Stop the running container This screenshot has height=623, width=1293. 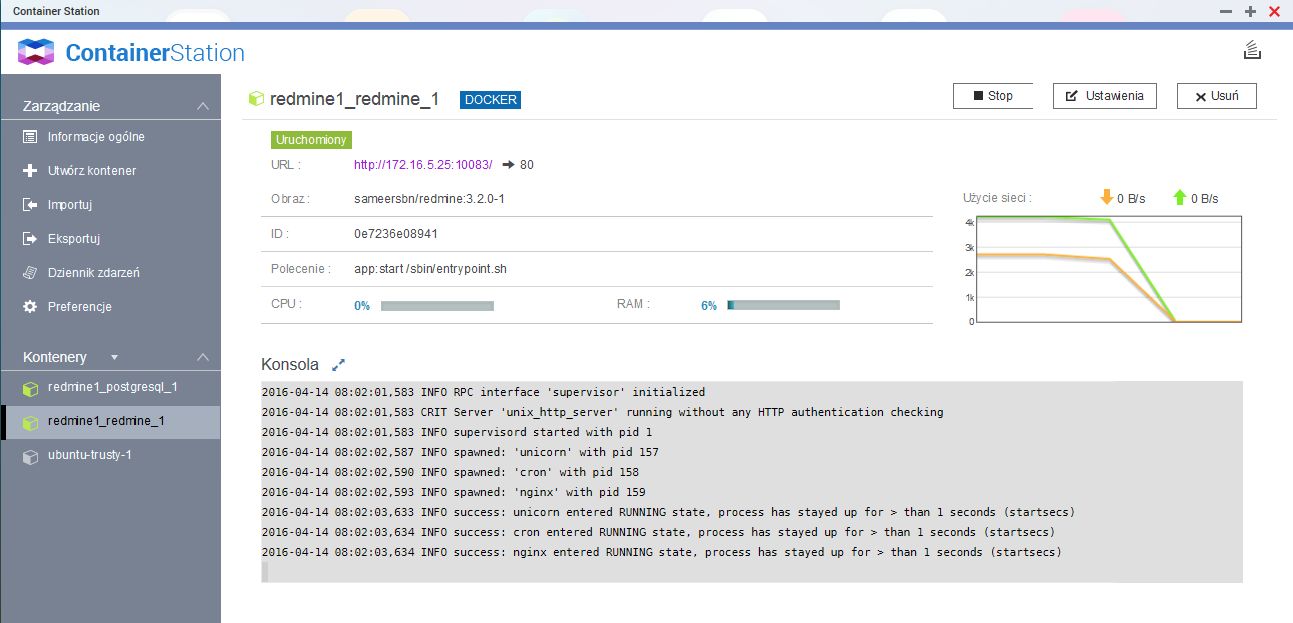point(993,96)
